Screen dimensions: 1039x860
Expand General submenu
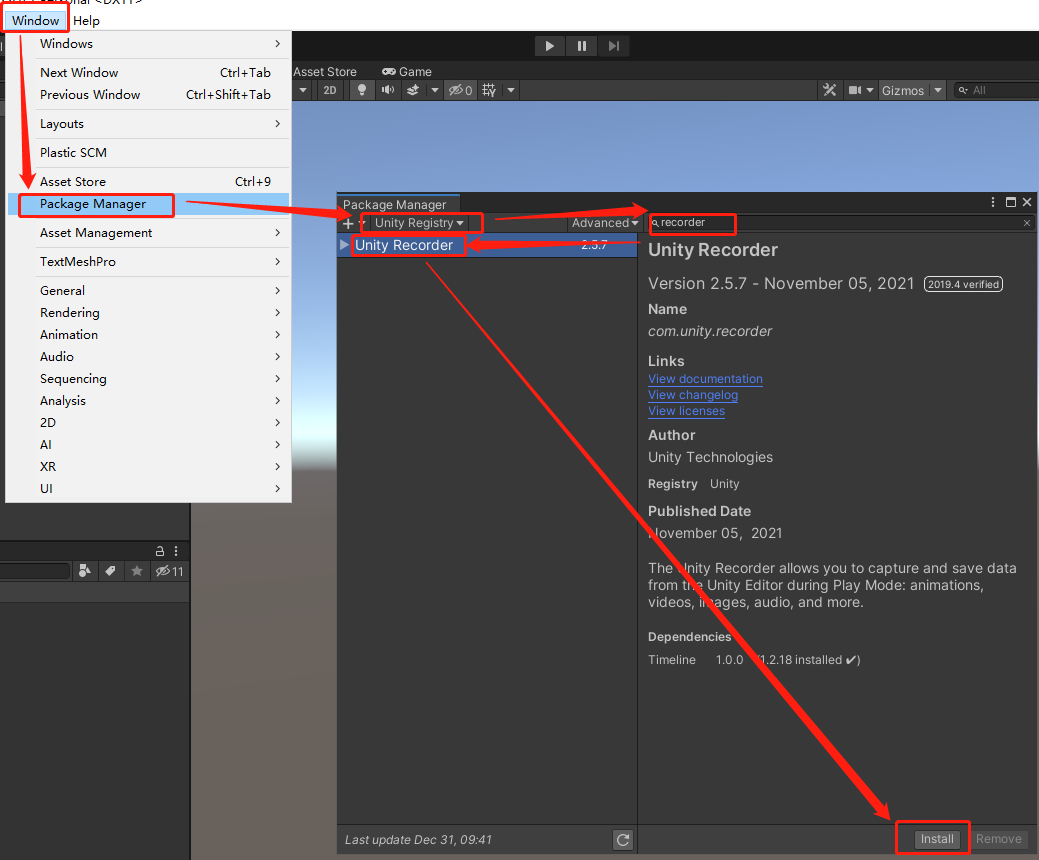coord(148,290)
